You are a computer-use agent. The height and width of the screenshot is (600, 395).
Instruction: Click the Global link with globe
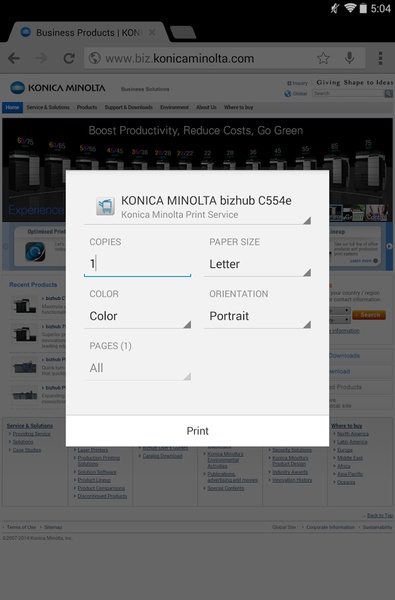(295, 93)
